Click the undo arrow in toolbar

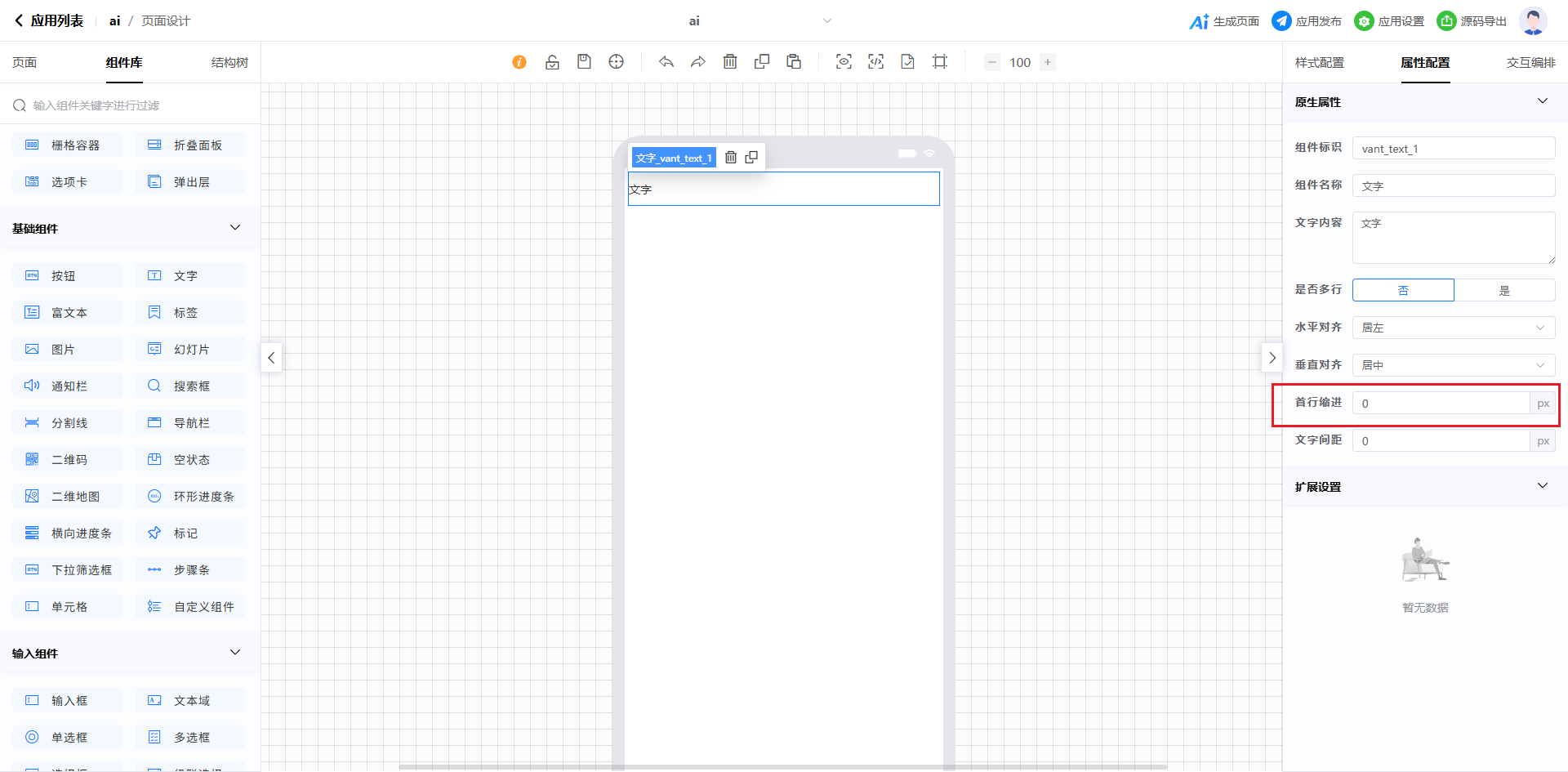tap(666, 62)
